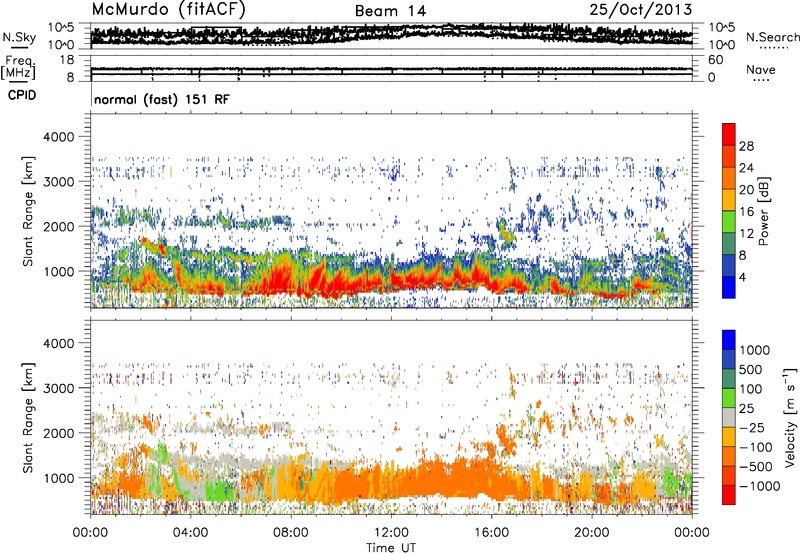Click the '20:00' time axis tick
Viewport: 800px width, 554px height.
[591, 532]
